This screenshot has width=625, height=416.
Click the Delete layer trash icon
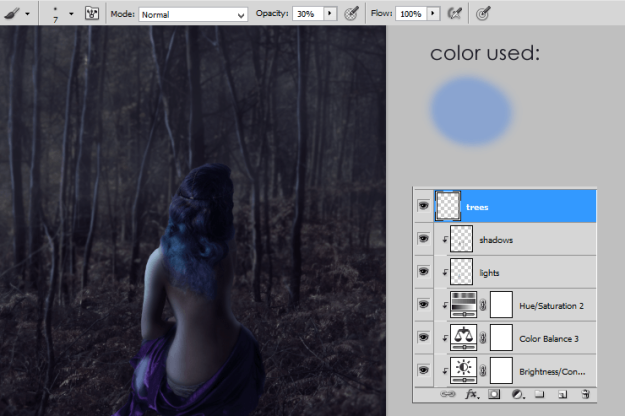[x=585, y=394]
